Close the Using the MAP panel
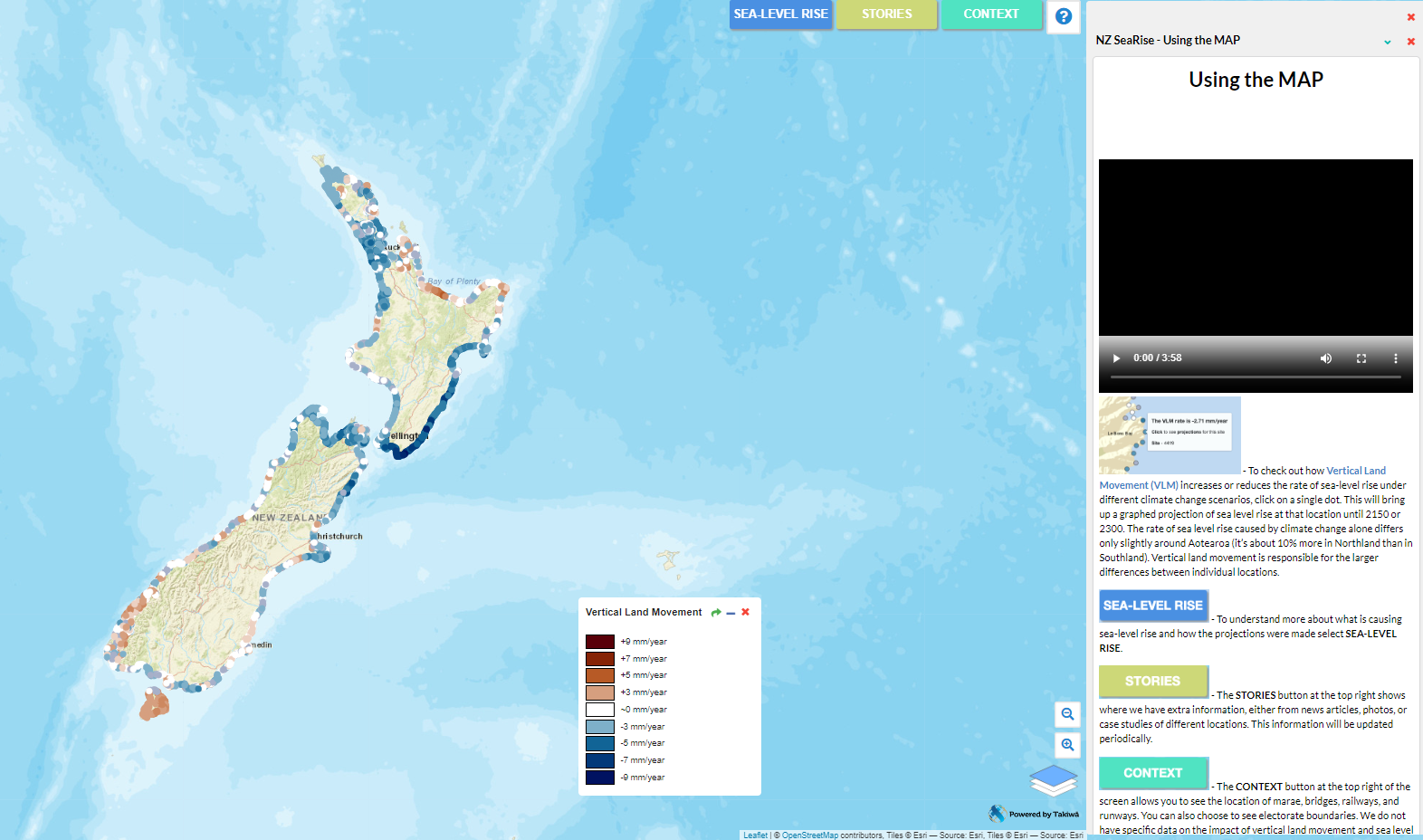Image resolution: width=1423 pixels, height=840 pixels. tap(1410, 42)
